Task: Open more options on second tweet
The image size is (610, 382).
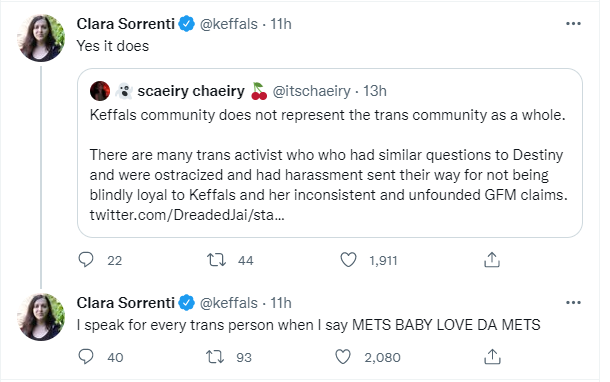Action: click(573, 303)
